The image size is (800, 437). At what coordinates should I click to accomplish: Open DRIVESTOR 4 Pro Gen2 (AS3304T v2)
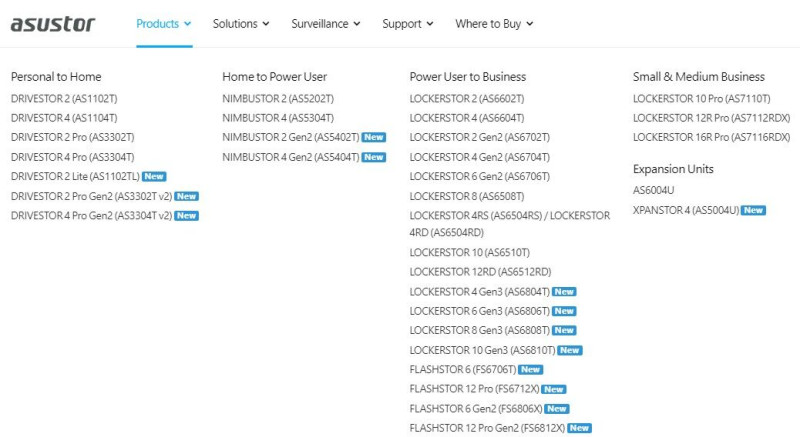91,216
